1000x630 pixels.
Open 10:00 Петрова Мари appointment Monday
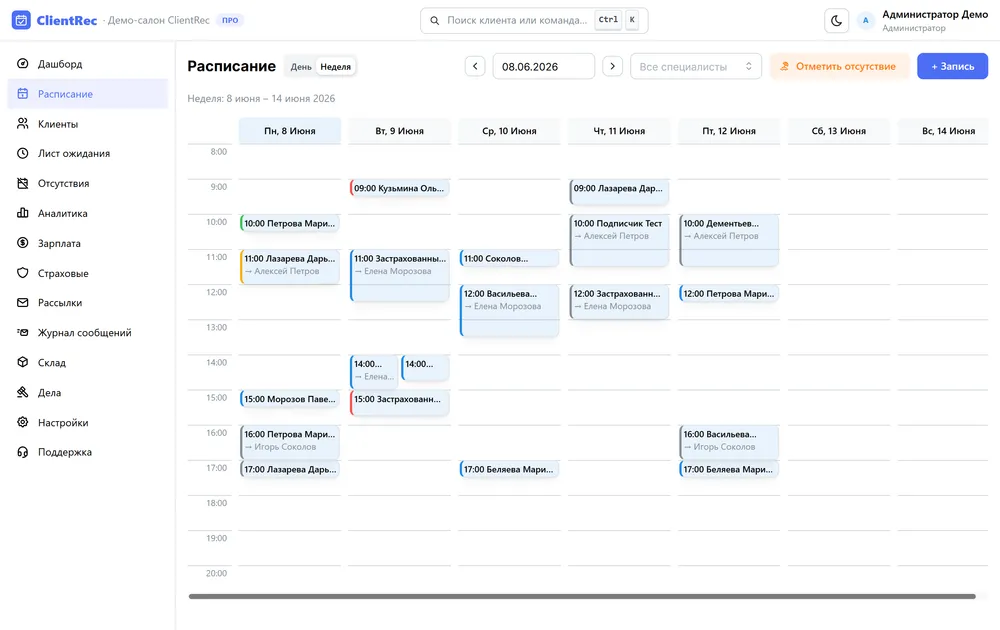tap(290, 223)
